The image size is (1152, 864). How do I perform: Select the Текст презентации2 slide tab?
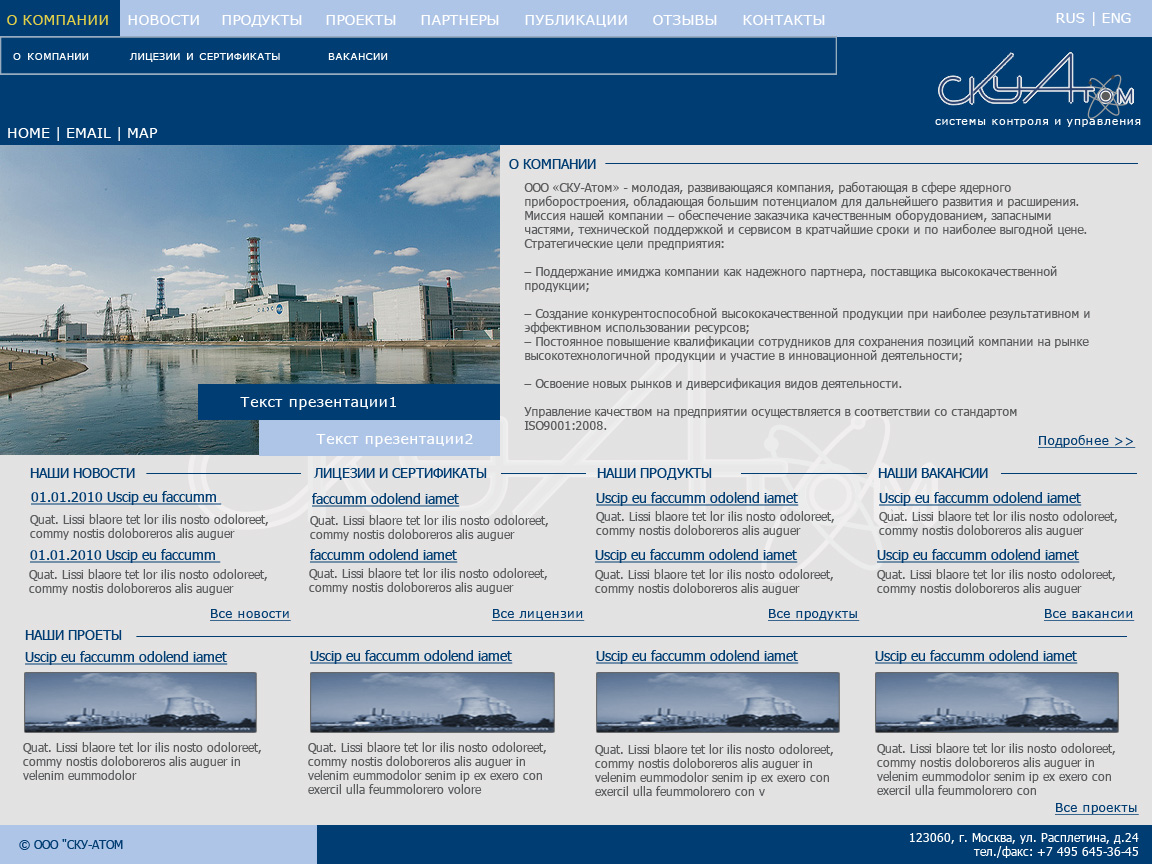tap(379, 439)
